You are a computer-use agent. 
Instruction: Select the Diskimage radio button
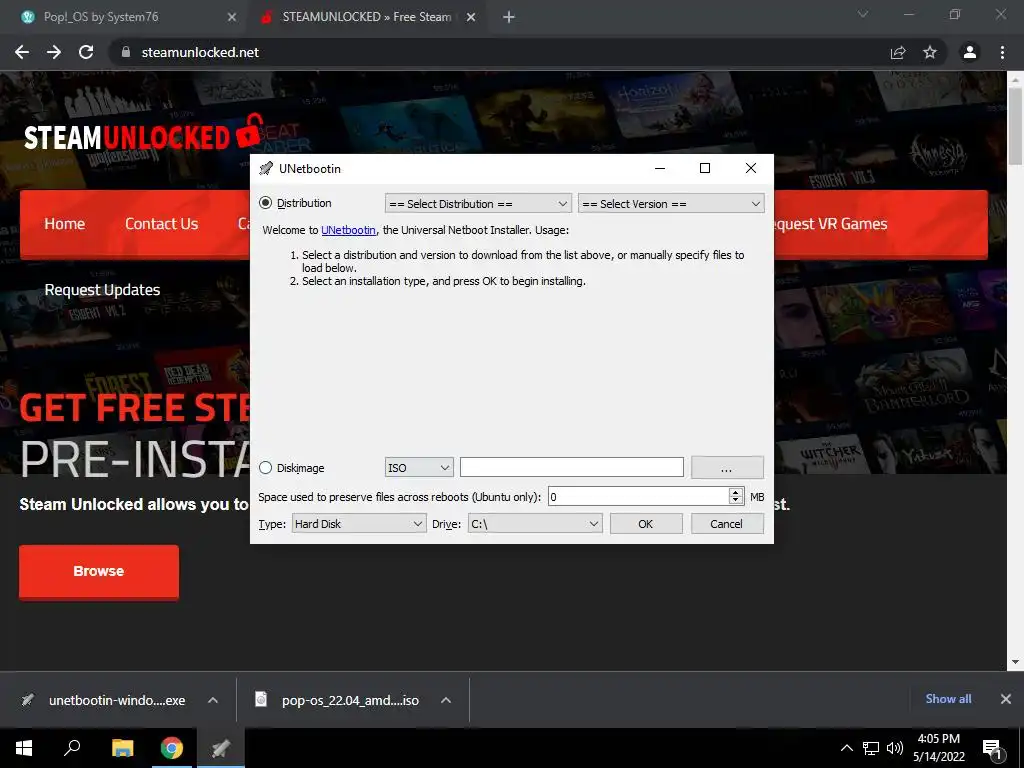click(265, 468)
